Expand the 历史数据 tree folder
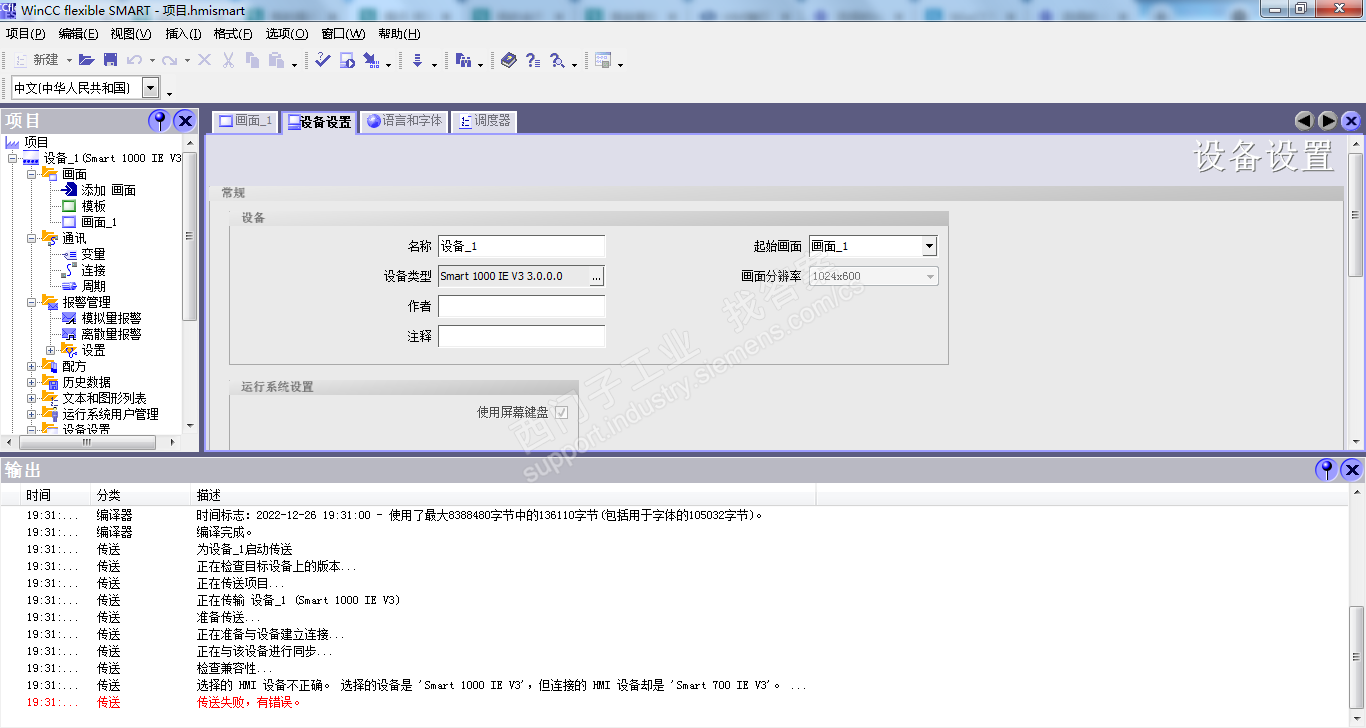Screen dimensions: 1366x728 point(32,382)
